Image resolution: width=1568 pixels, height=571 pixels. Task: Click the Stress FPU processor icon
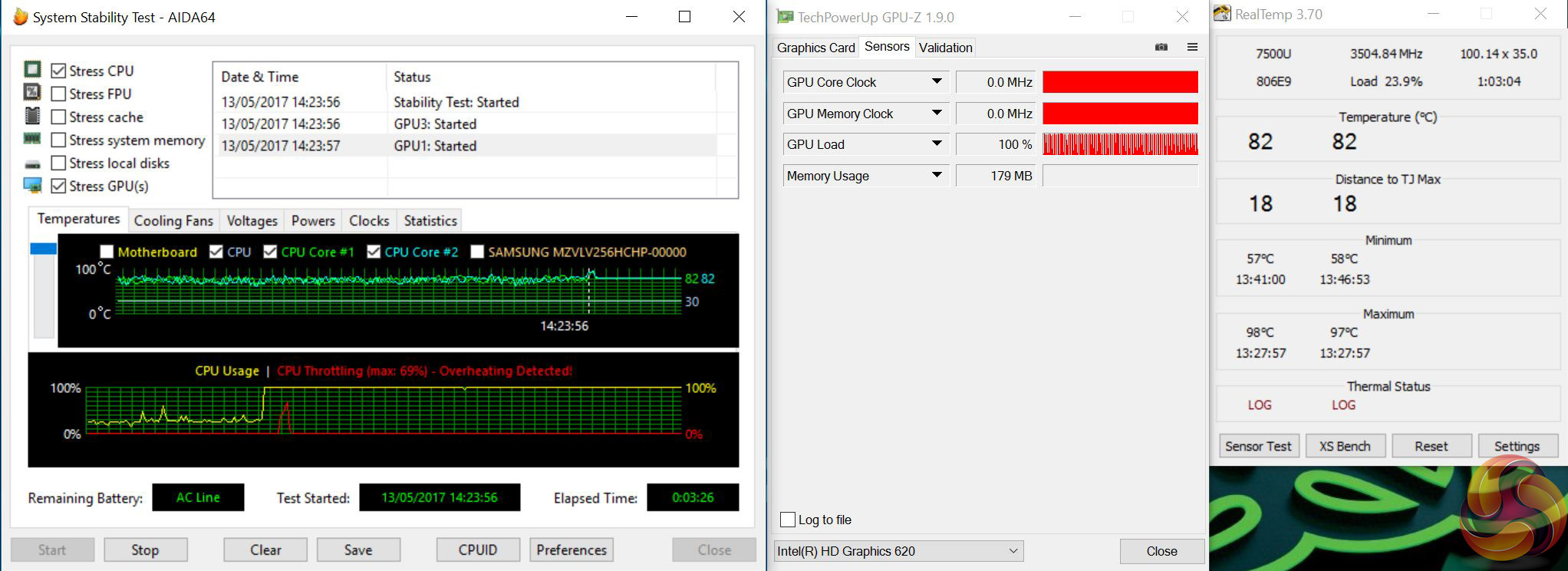click(32, 93)
